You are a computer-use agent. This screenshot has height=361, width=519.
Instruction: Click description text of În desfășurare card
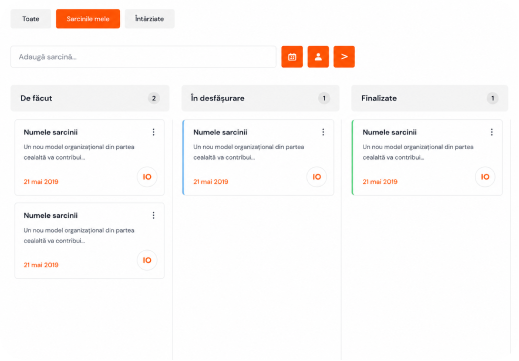(x=249, y=152)
